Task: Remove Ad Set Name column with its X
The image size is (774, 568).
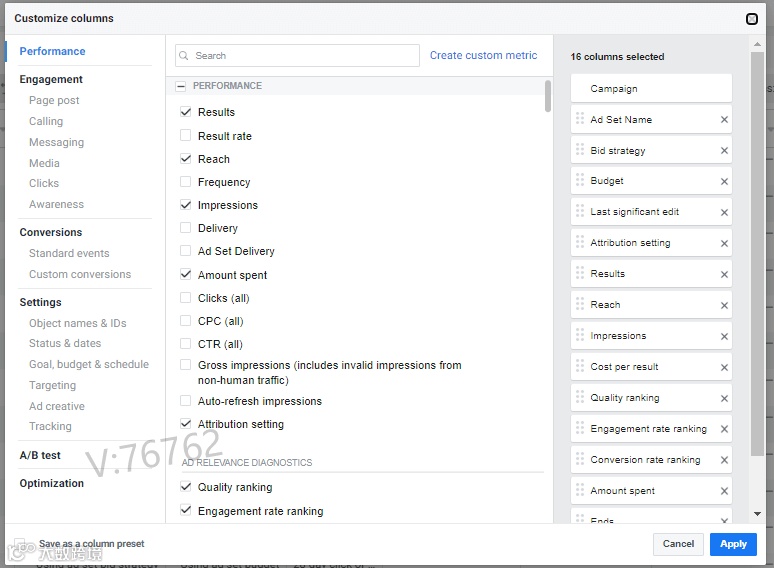Action: point(724,119)
